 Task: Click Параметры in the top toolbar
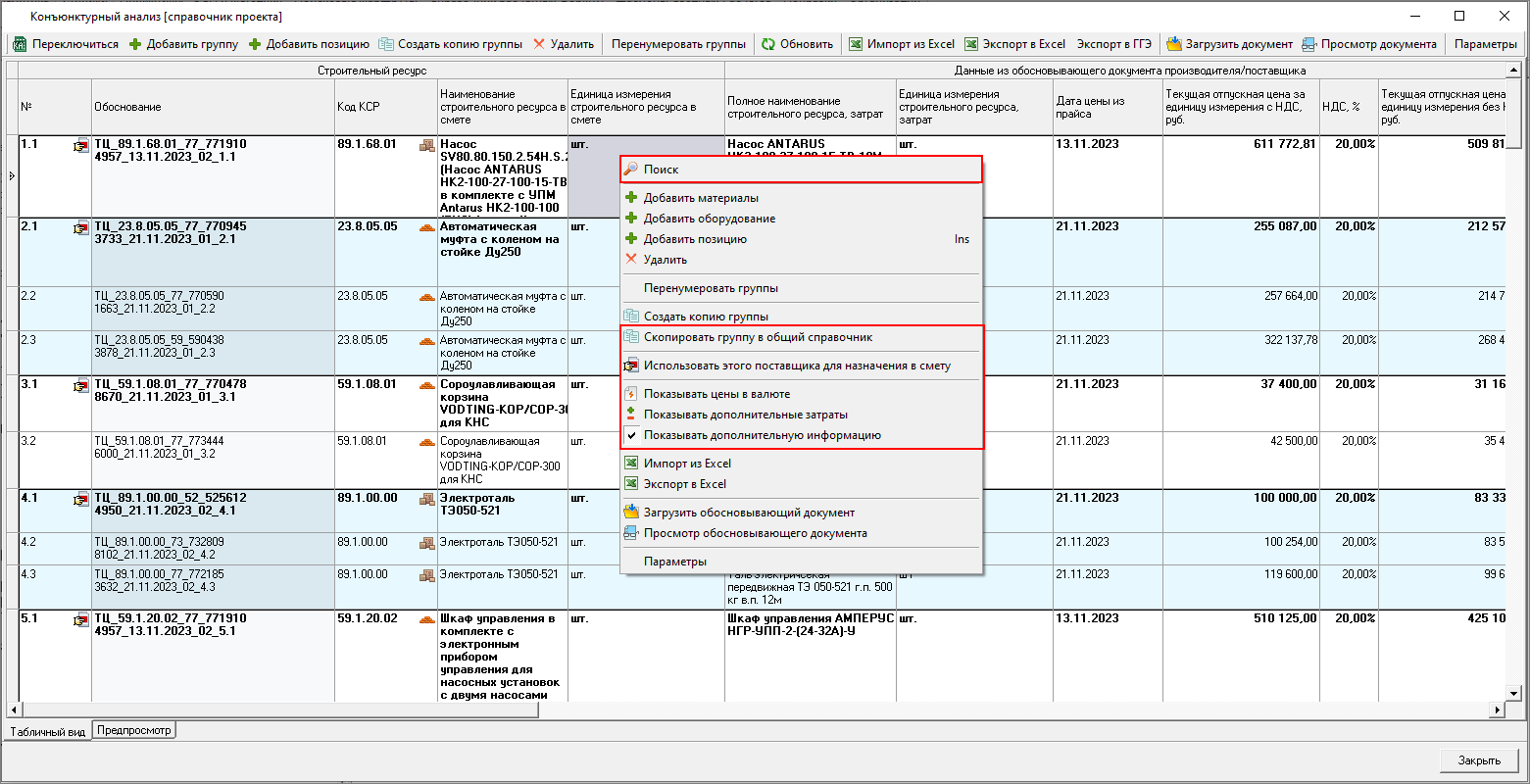click(x=1485, y=44)
